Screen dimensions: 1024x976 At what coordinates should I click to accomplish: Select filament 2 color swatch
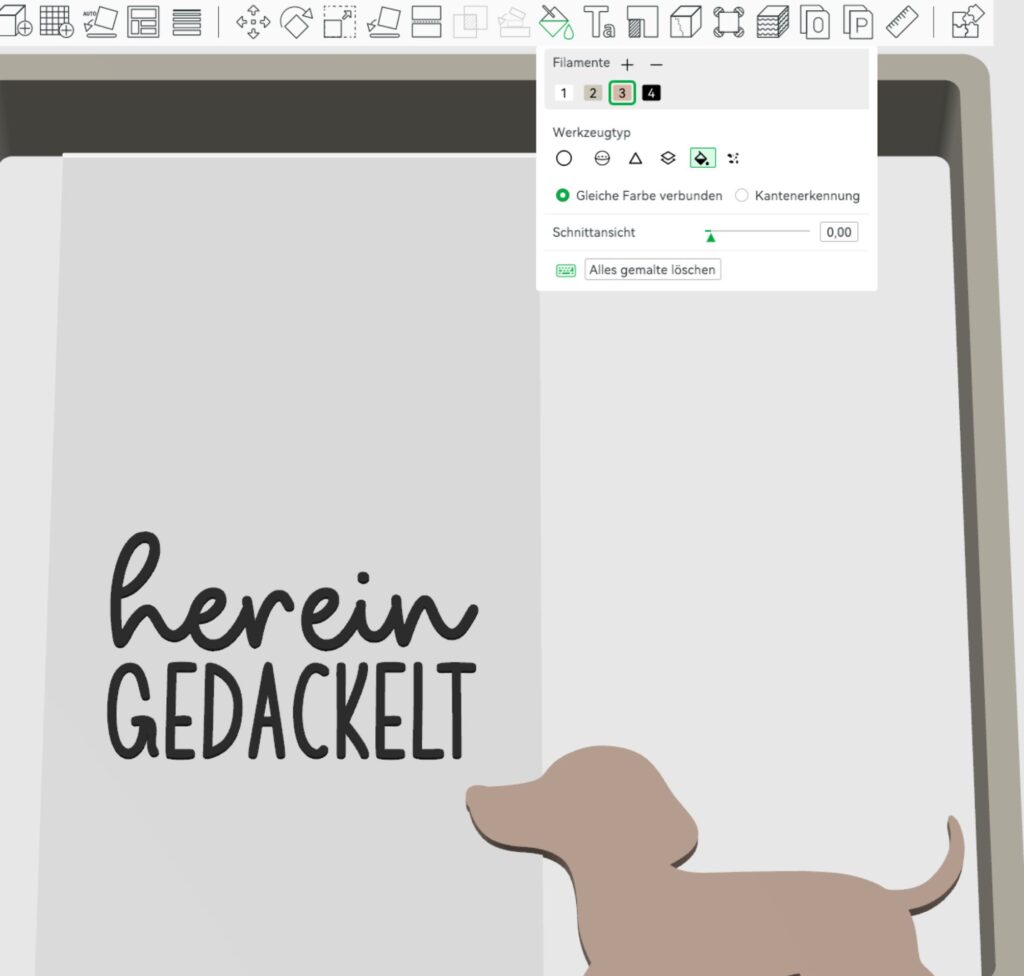(593, 93)
